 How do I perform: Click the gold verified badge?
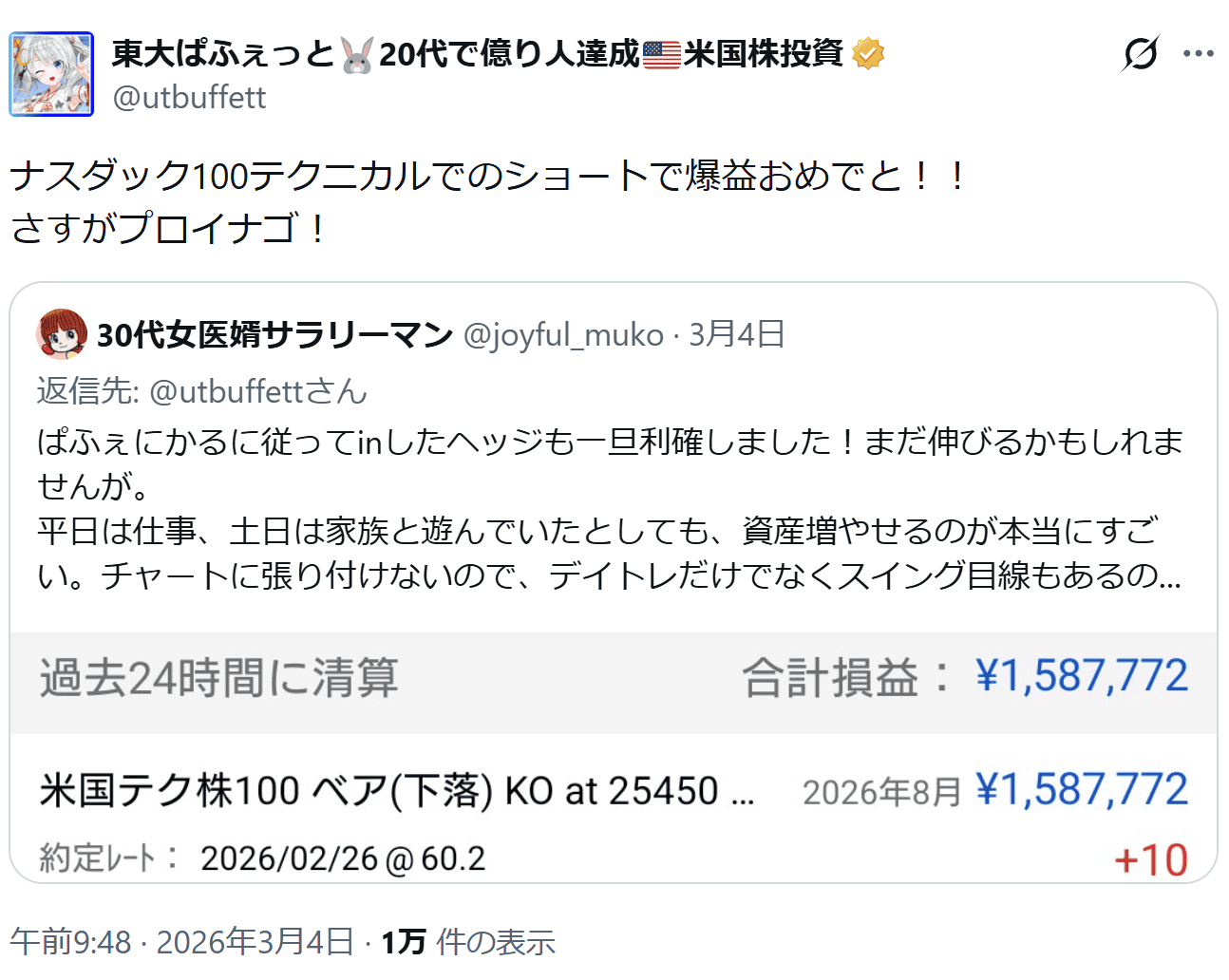(868, 54)
